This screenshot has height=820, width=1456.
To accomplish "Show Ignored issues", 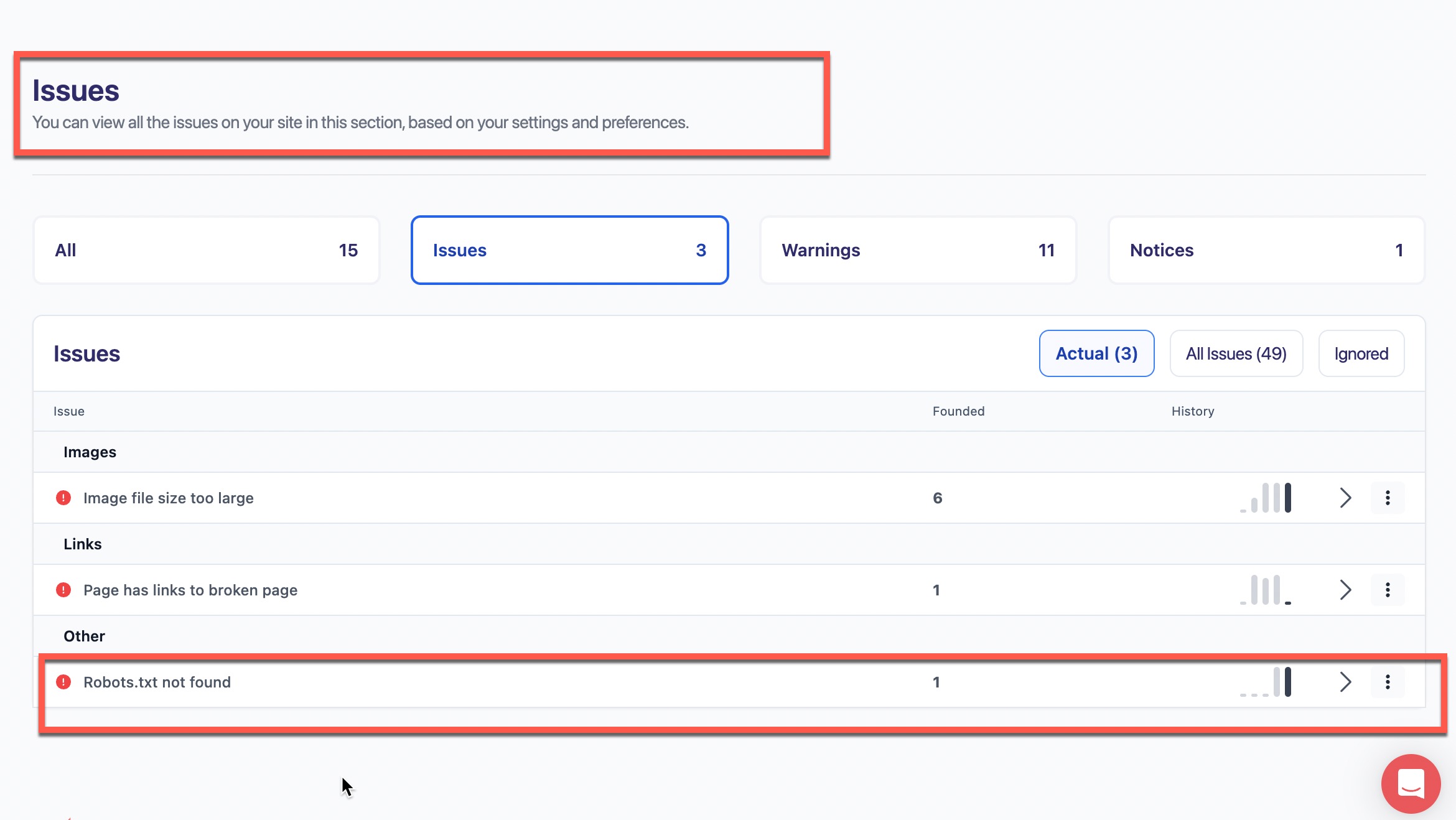I will (1361, 353).
